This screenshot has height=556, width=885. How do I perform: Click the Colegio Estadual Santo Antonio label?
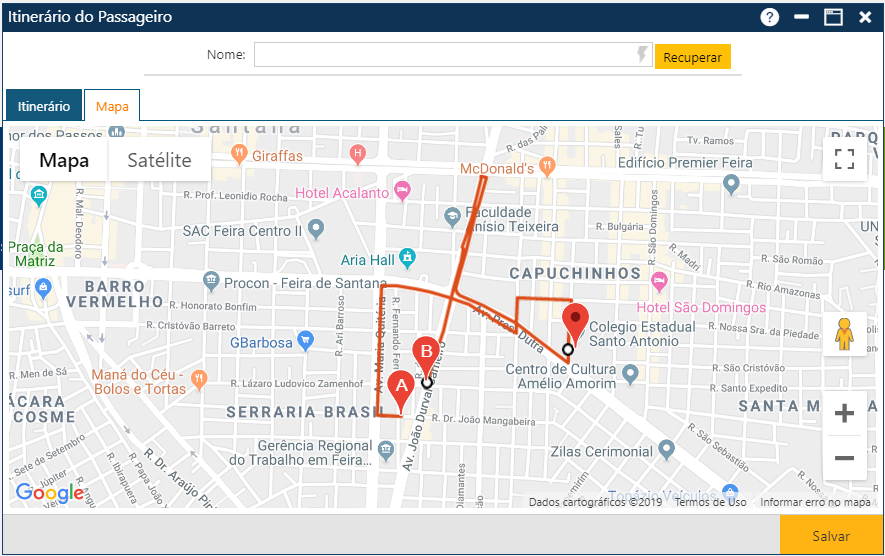(x=642, y=334)
